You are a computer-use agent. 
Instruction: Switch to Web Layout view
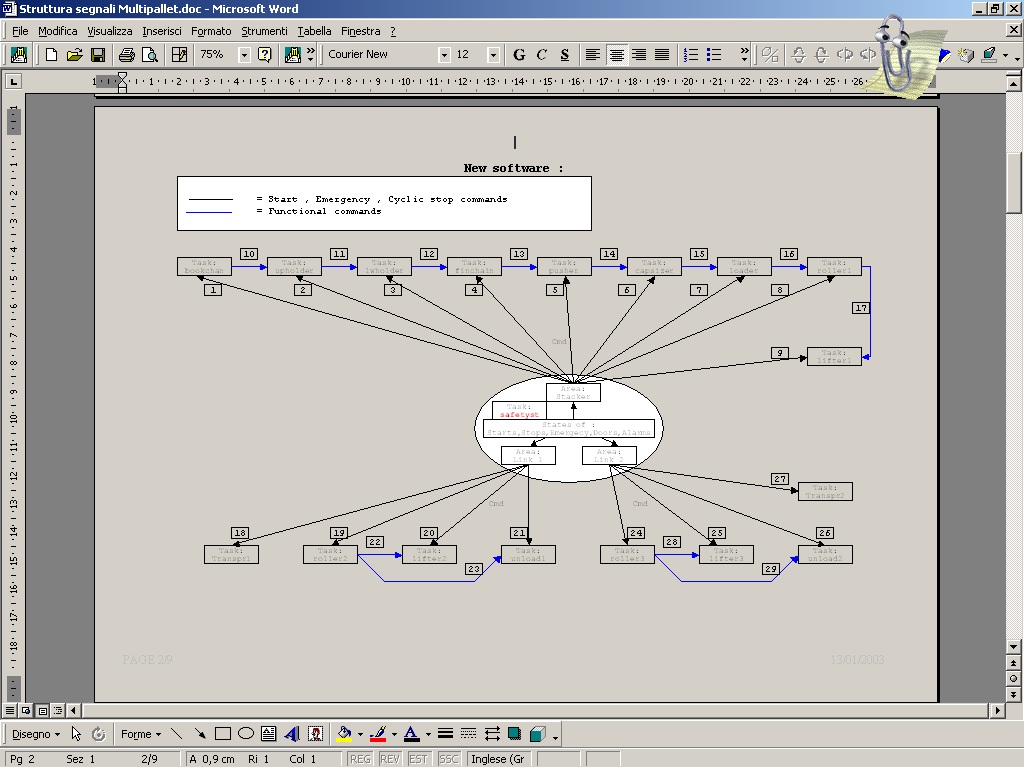pyautogui.click(x=26, y=711)
